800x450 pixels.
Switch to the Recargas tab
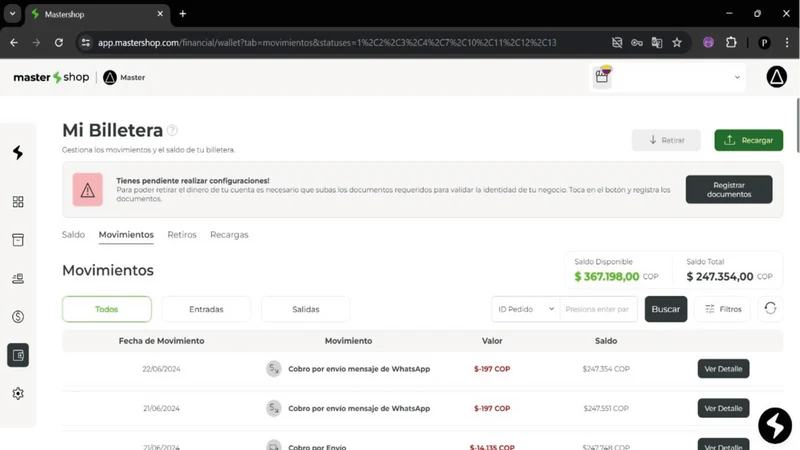[229, 235]
